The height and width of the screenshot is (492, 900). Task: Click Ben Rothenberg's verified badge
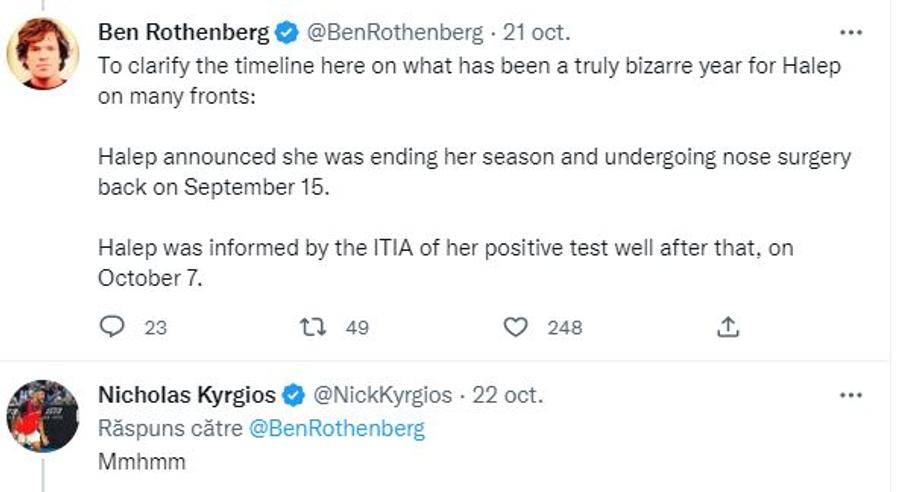click(287, 33)
